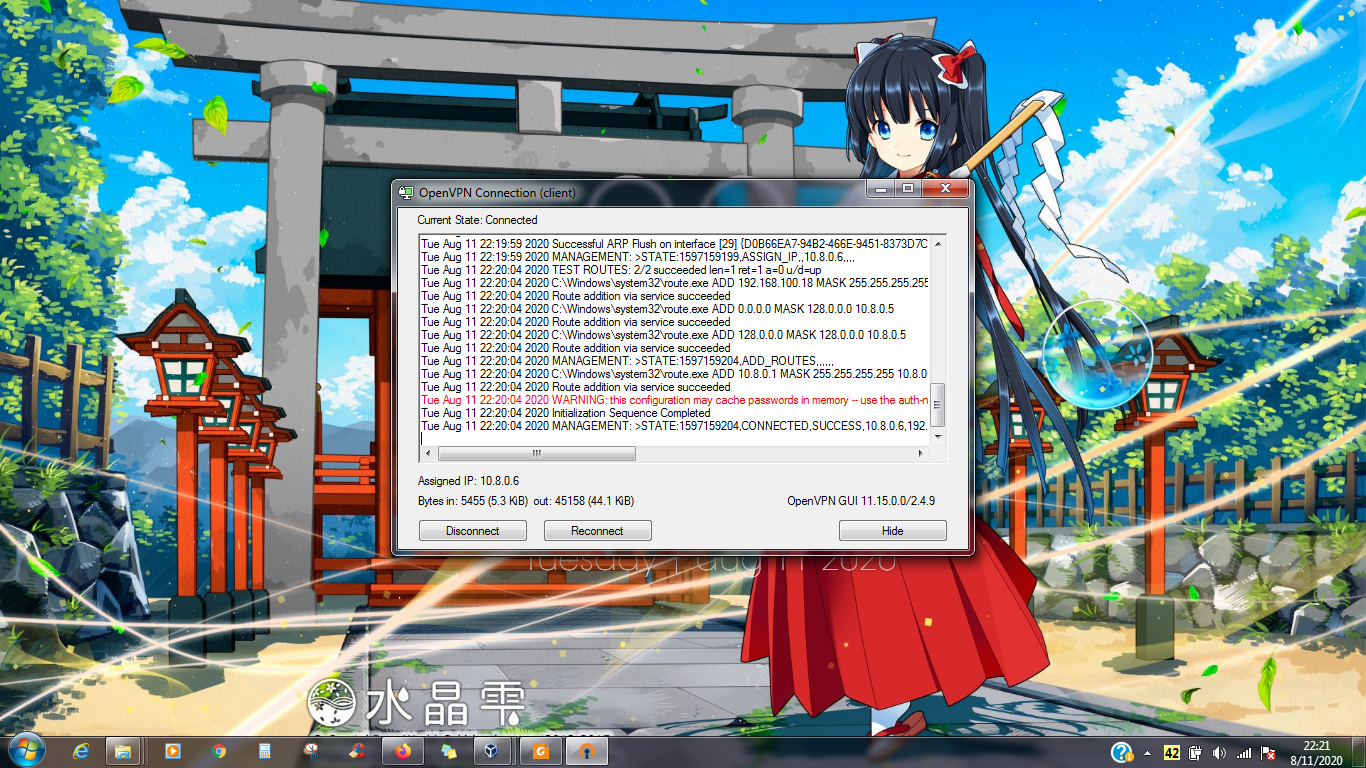1366x768 pixels.
Task: Click the log's vertical scroll up arrow
Action: pyautogui.click(x=937, y=243)
